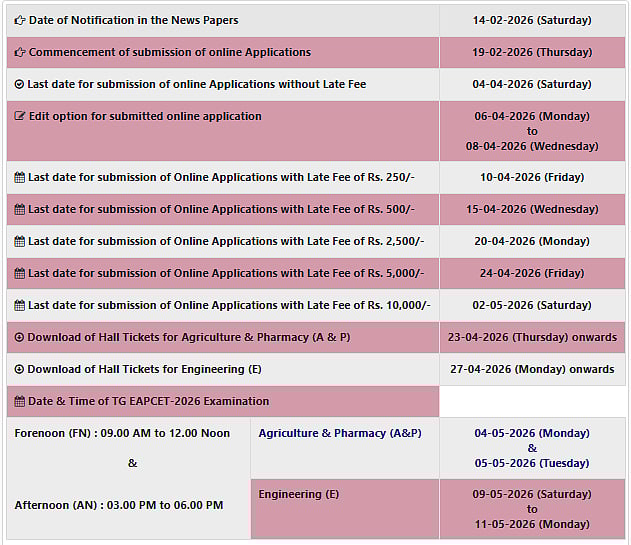This screenshot has height=545, width=631.
Task: Click the calendar icon for Late Fee Rs. 5,000/-
Action: 19,274
